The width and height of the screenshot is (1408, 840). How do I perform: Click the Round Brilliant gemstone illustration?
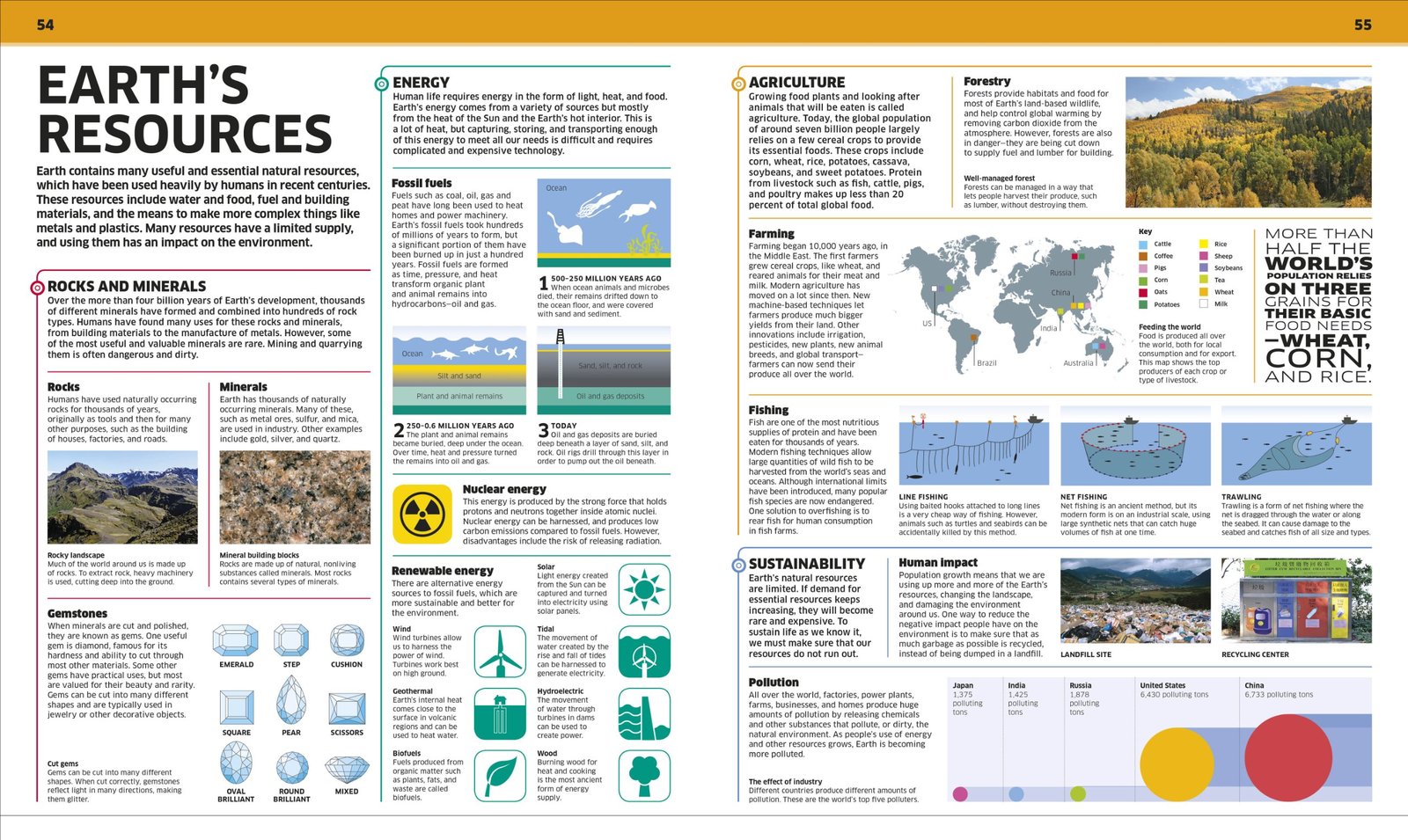[291, 767]
